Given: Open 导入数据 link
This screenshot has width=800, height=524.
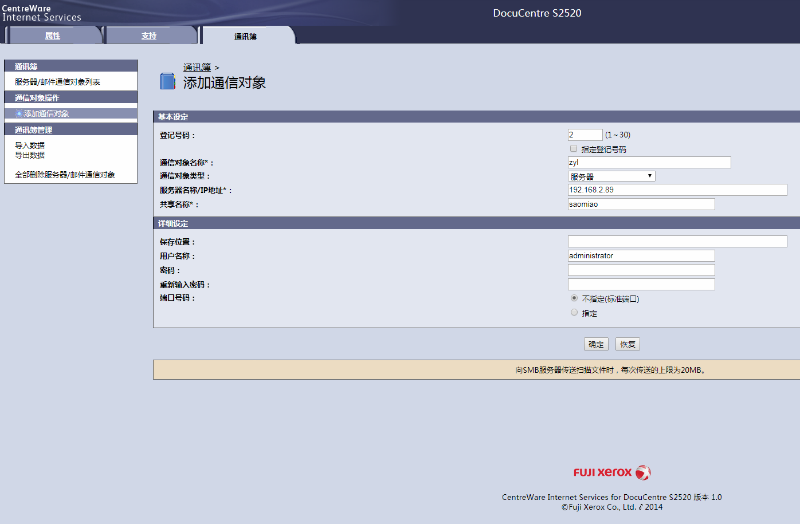Looking at the screenshot, I should coord(30,145).
